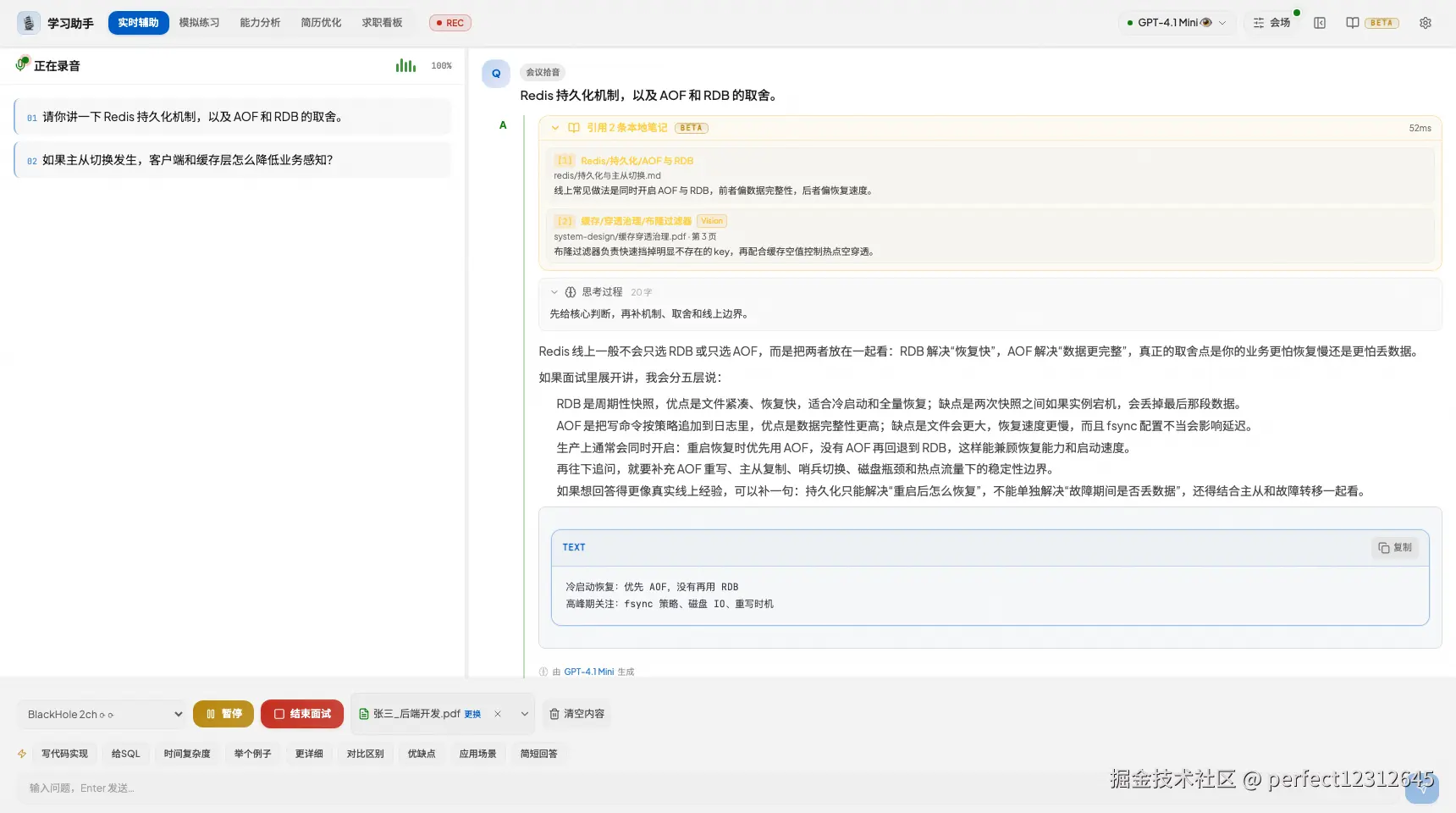1456x813 pixels.
Task: Go to the 简历优化 tab
Action: tap(321, 23)
